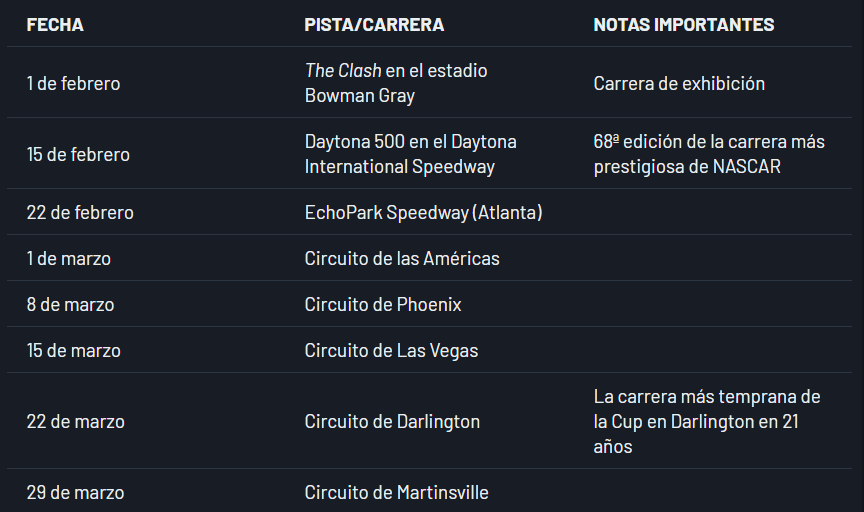Click Daytona 500 race entry
The image size is (864, 512).
point(411,154)
